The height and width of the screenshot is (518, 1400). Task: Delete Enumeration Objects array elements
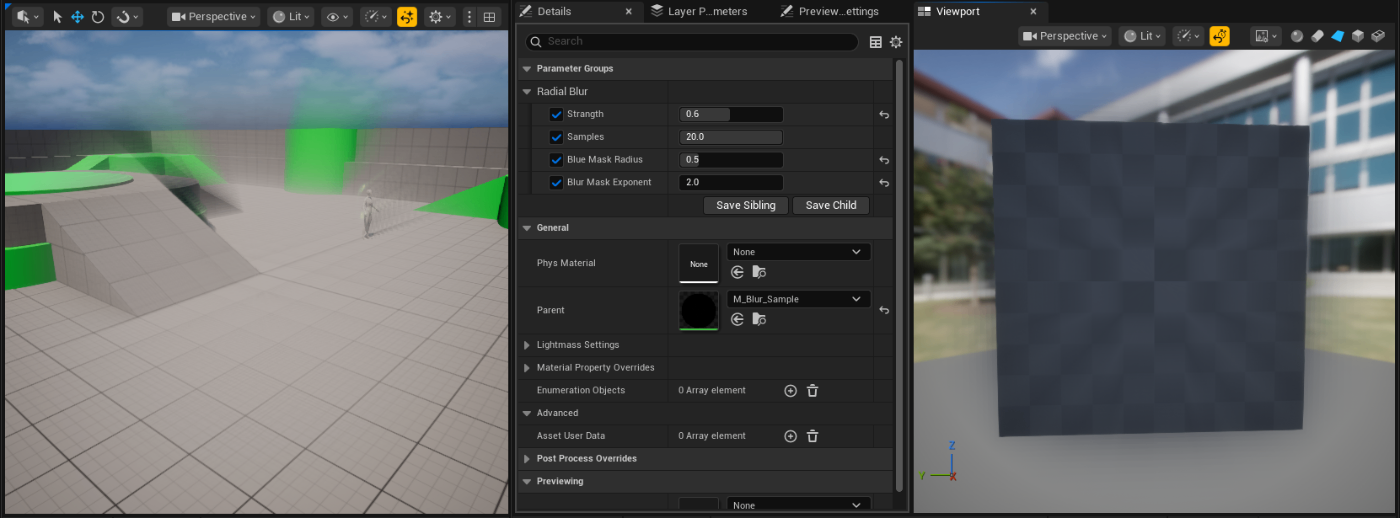pos(813,391)
